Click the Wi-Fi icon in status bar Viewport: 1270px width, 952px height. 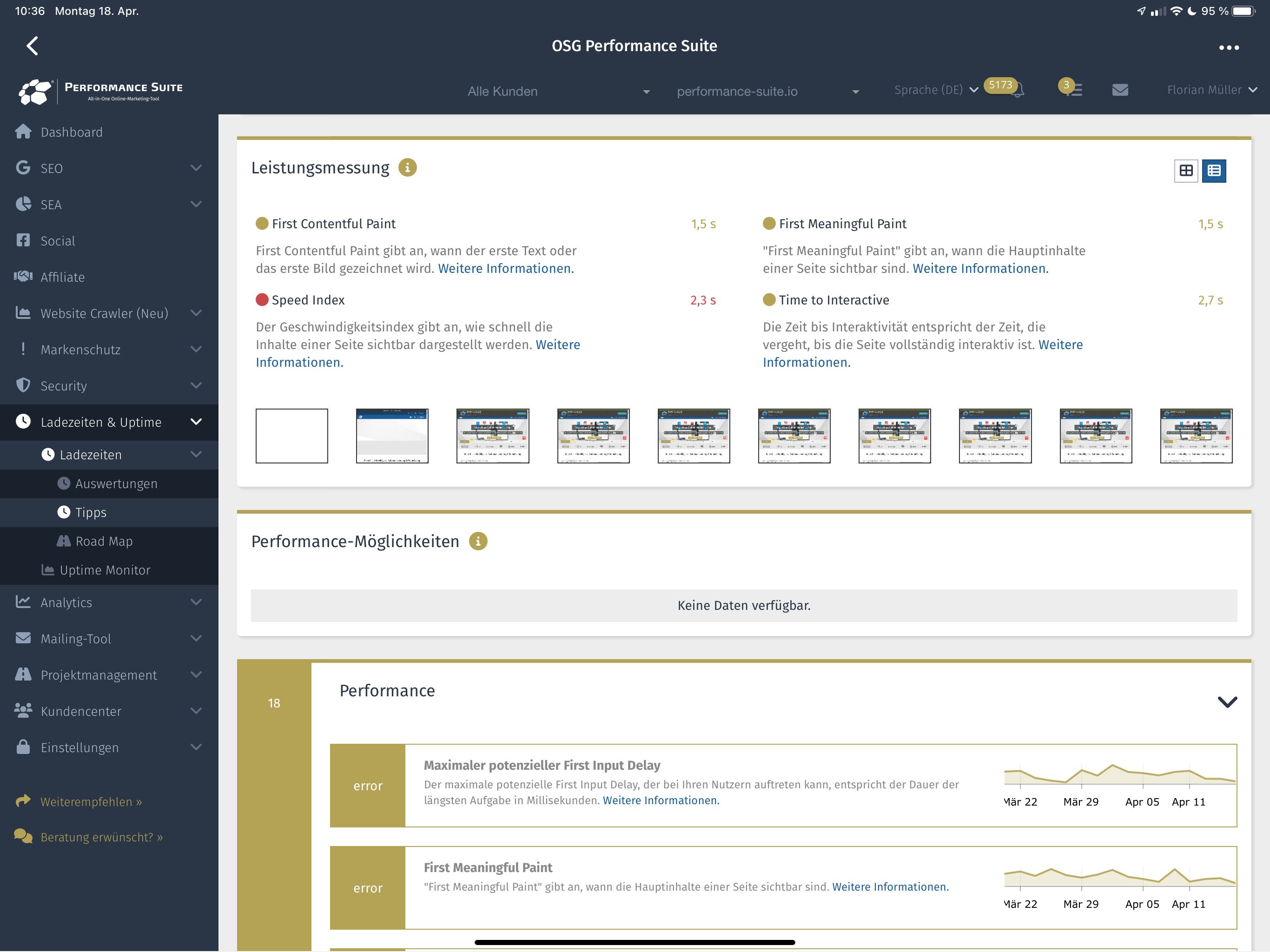pyautogui.click(x=1177, y=11)
